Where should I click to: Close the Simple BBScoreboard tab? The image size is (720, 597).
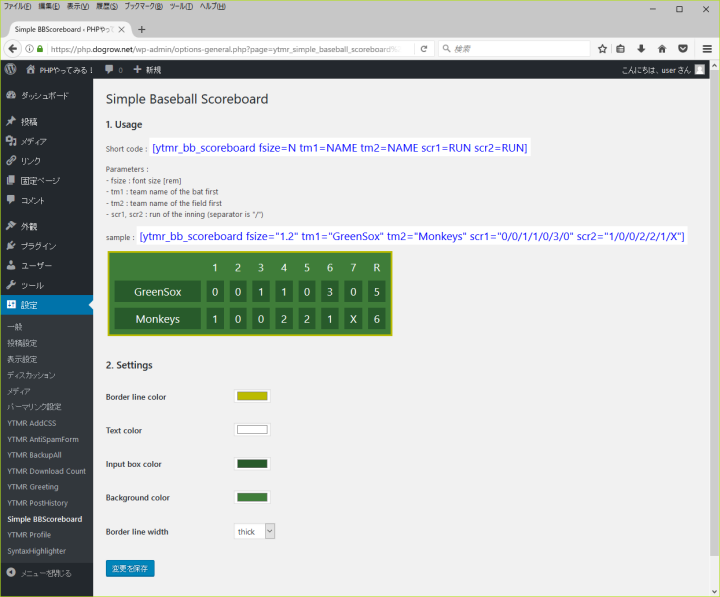coord(122,29)
